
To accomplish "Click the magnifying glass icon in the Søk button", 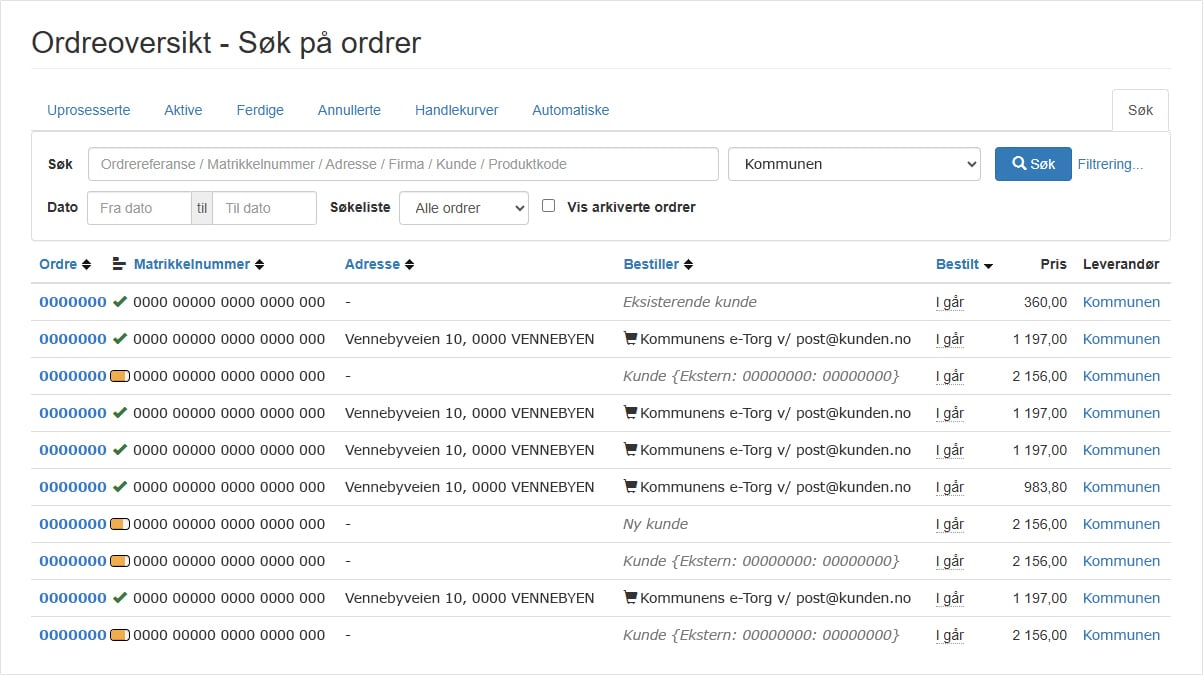I will click(x=1017, y=163).
